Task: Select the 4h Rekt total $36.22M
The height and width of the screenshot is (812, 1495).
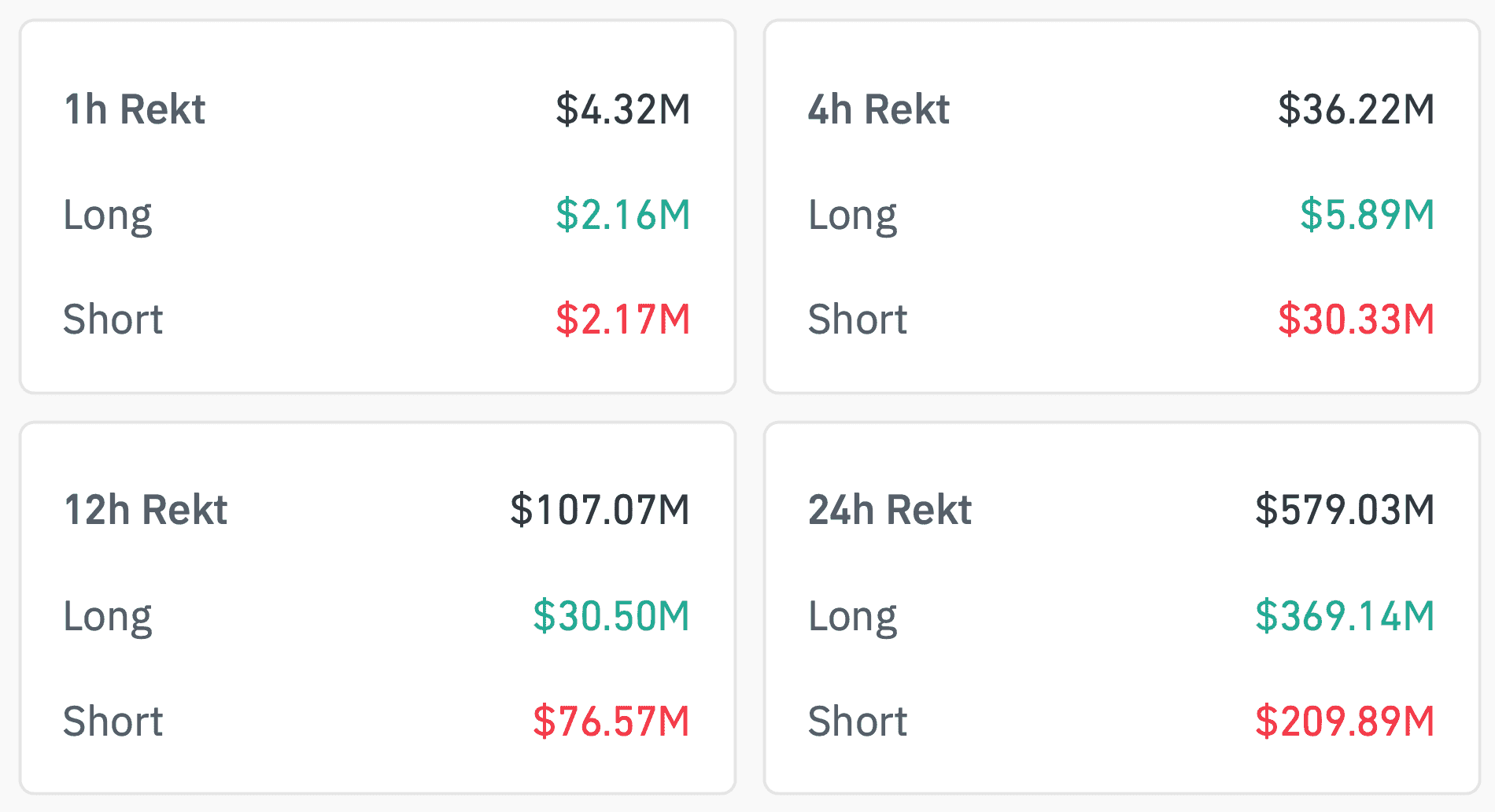Action: (x=1356, y=109)
